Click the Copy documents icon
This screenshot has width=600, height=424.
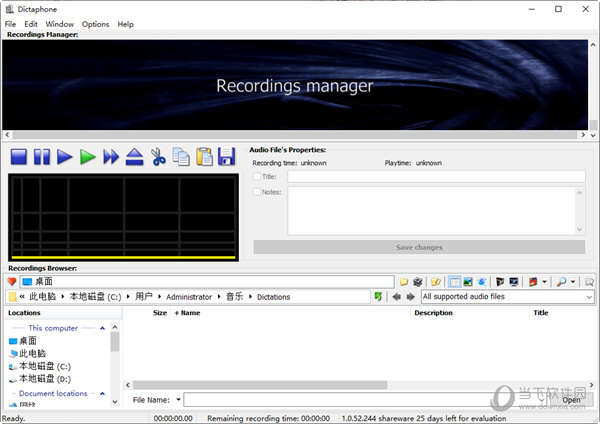pos(181,157)
